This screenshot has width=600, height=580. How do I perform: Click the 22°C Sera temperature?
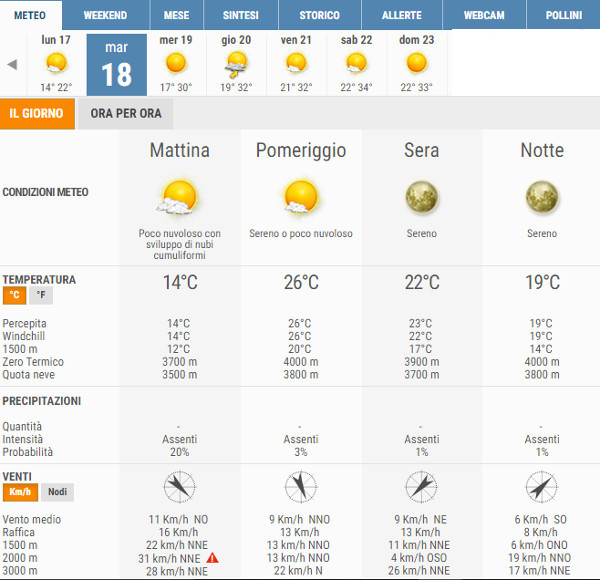[x=422, y=282]
